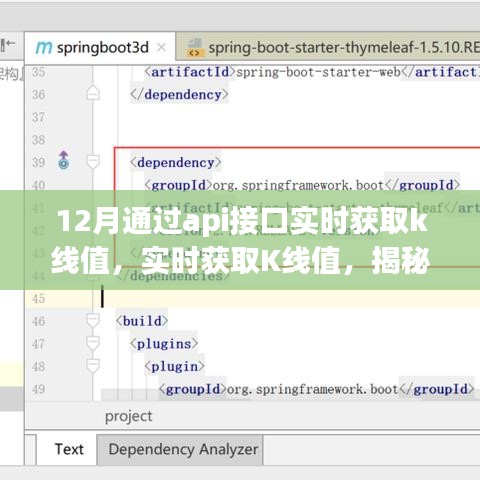The height and width of the screenshot is (480, 480).
Task: Click the green article title banner
Action: 240,240
